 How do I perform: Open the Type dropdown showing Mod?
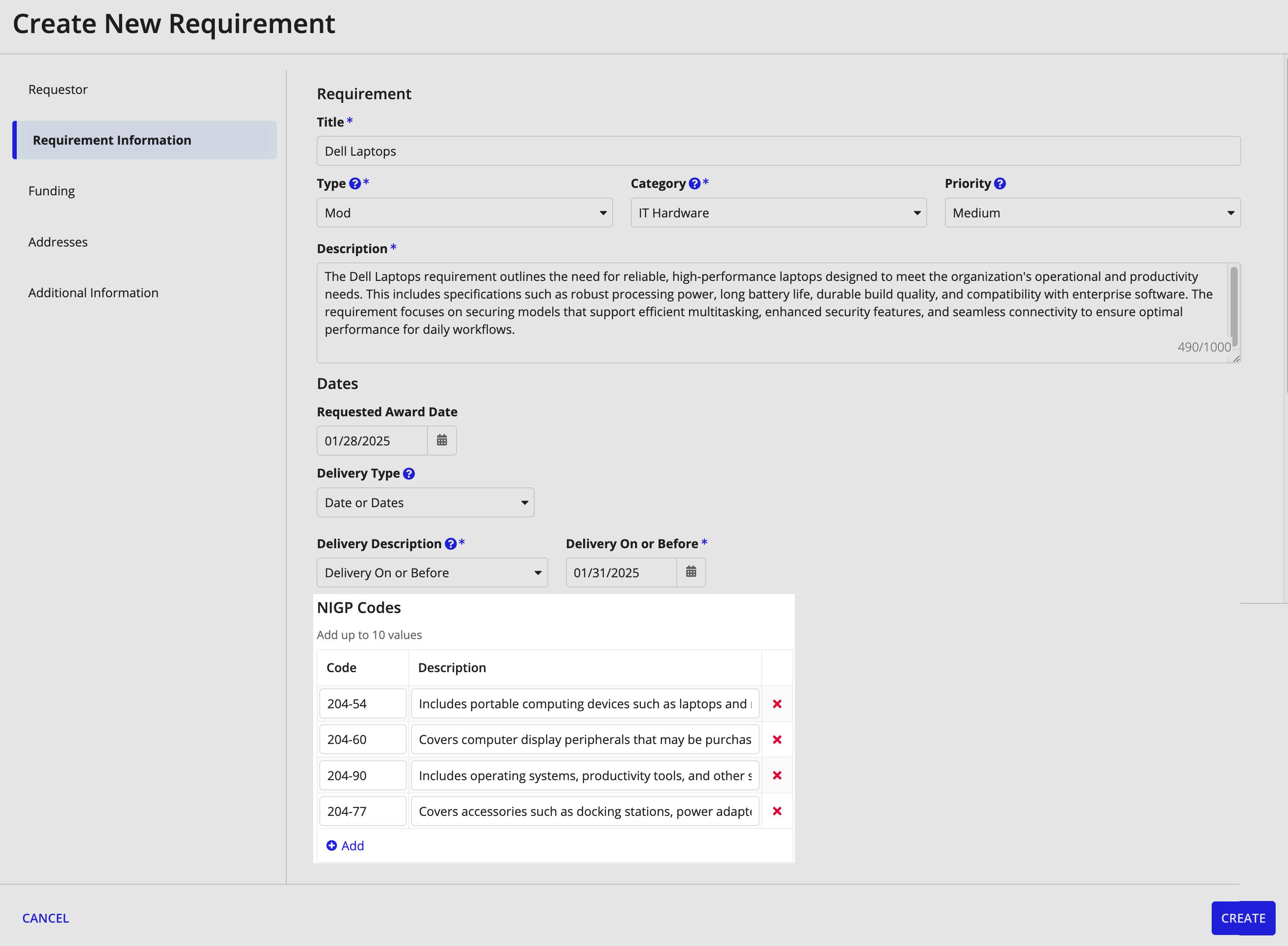pyautogui.click(x=464, y=213)
